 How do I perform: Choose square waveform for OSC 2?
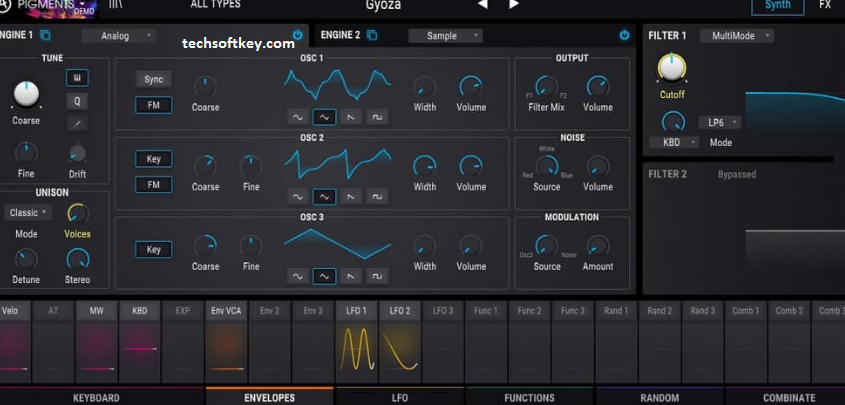click(377, 197)
